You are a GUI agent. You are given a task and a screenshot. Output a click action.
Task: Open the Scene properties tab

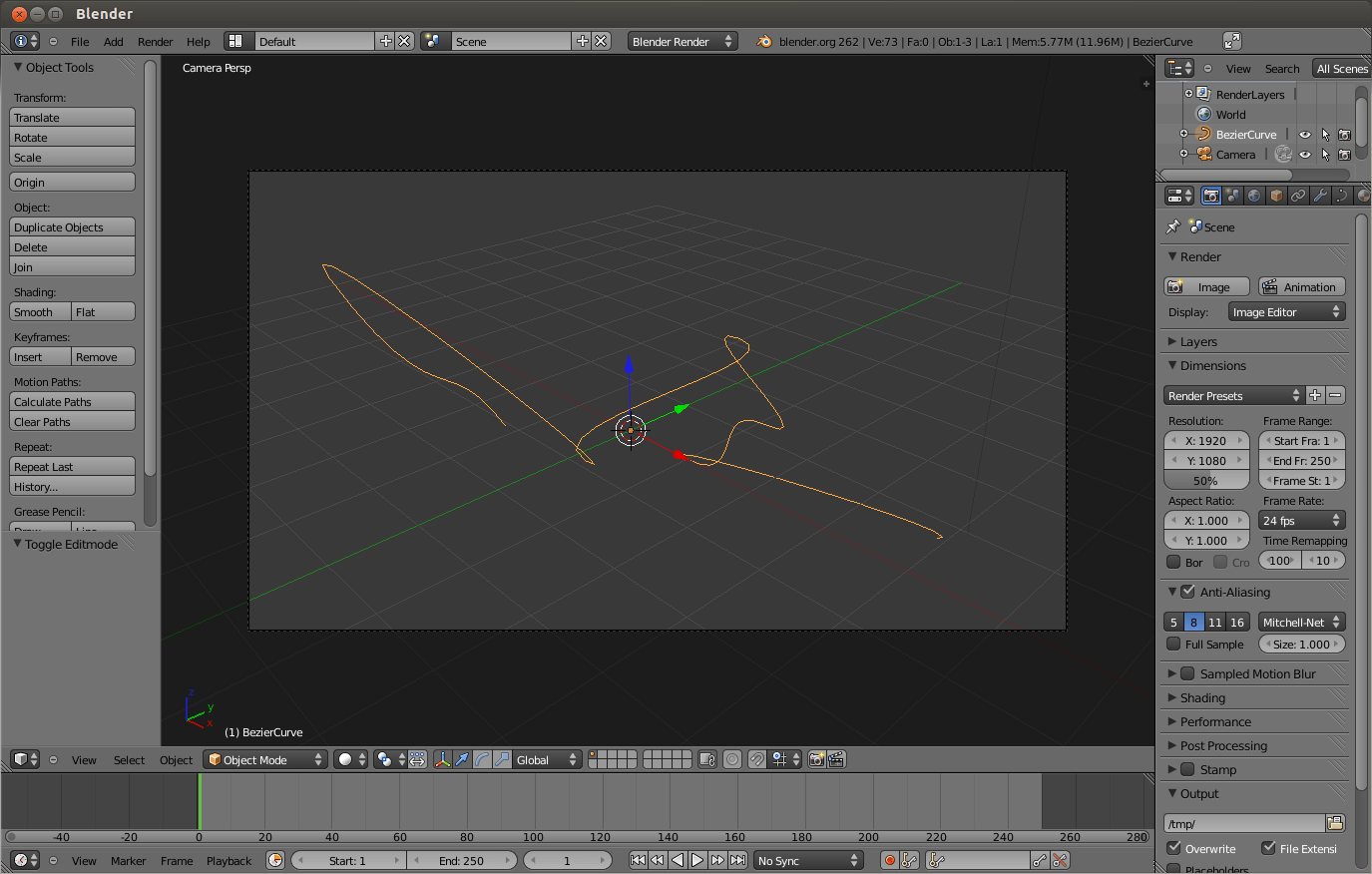click(1232, 195)
